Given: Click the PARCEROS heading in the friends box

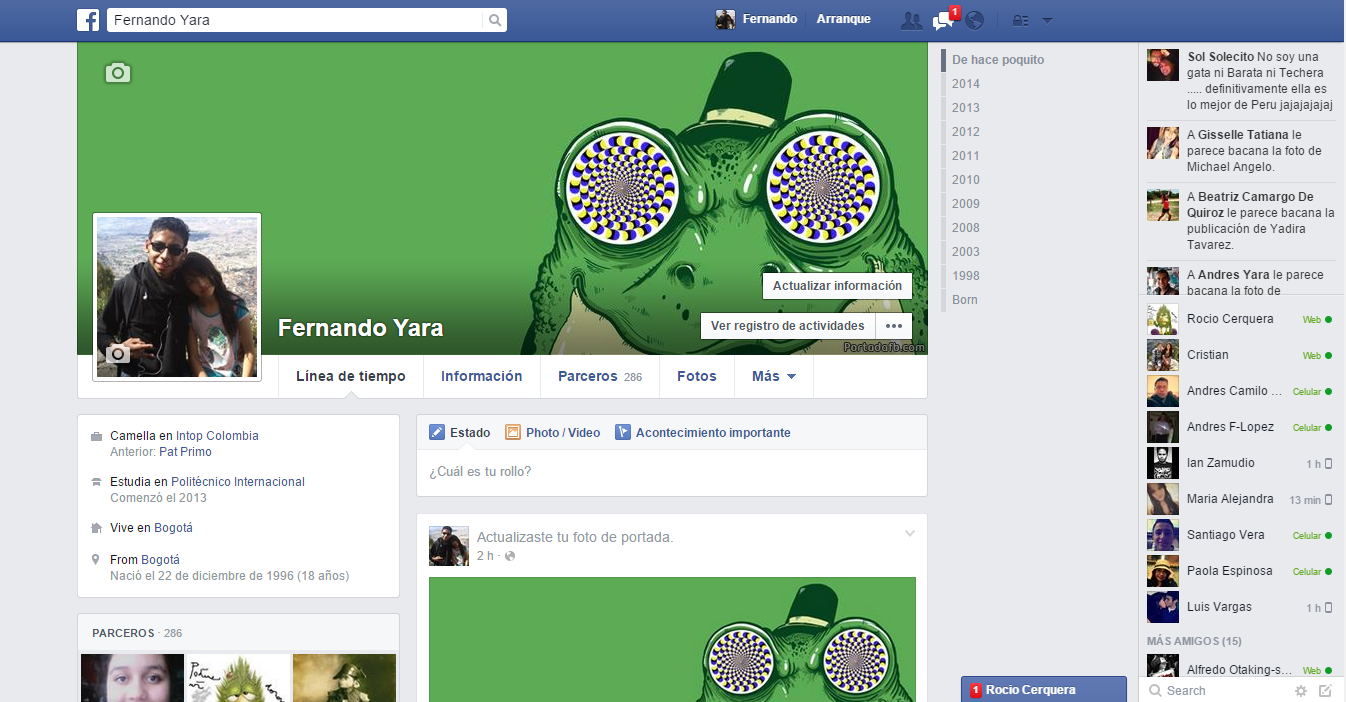Looking at the screenshot, I should [123, 633].
